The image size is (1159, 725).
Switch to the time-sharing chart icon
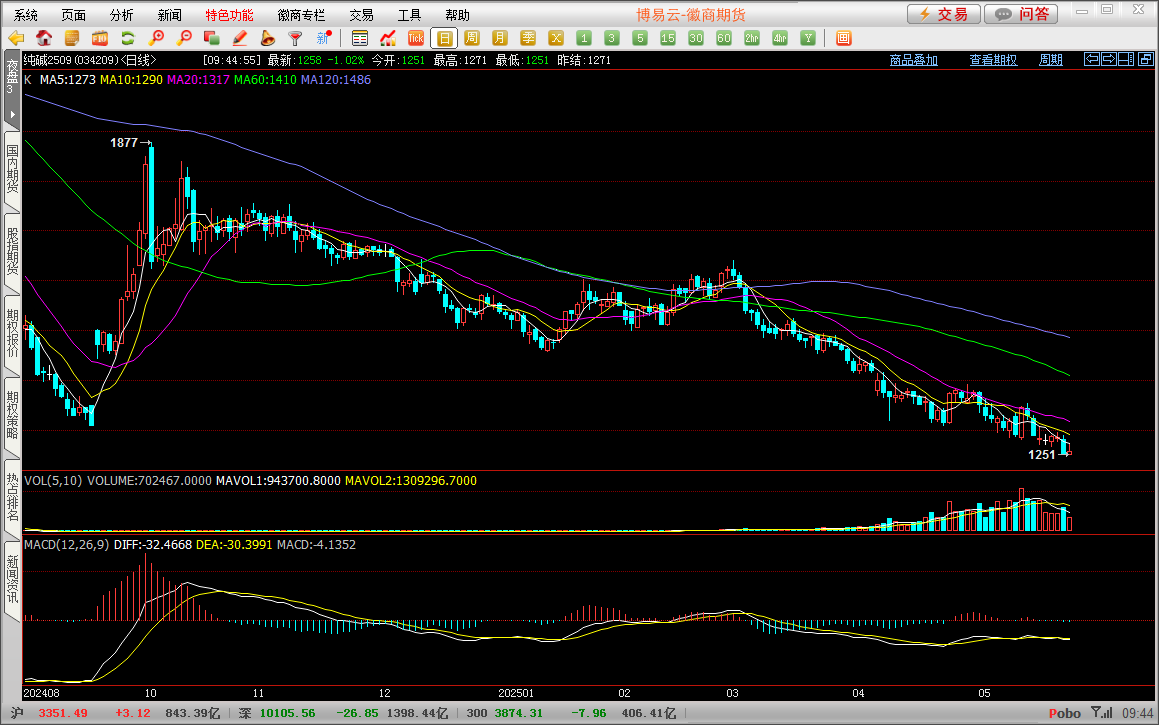388,38
